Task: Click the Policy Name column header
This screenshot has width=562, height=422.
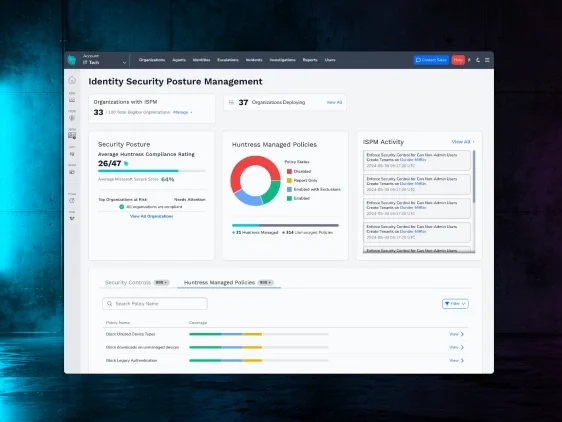Action: (118, 323)
